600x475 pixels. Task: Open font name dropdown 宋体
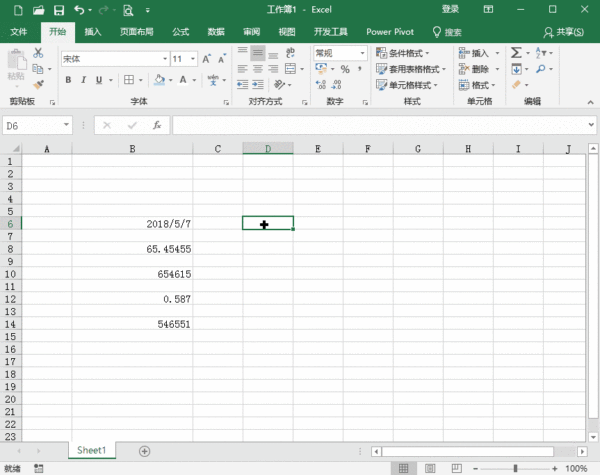pyautogui.click(x=165, y=59)
